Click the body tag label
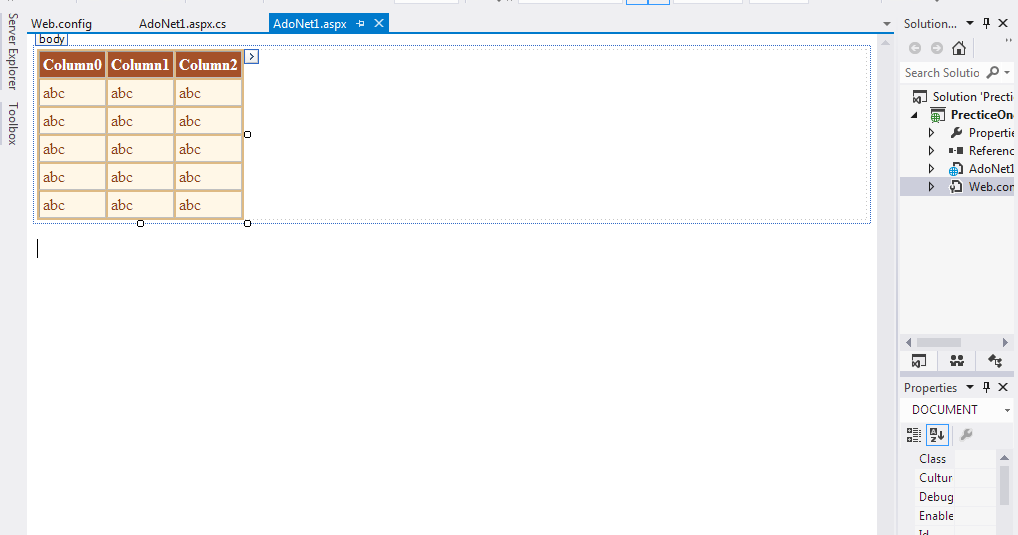1018x535 pixels. 51,39
